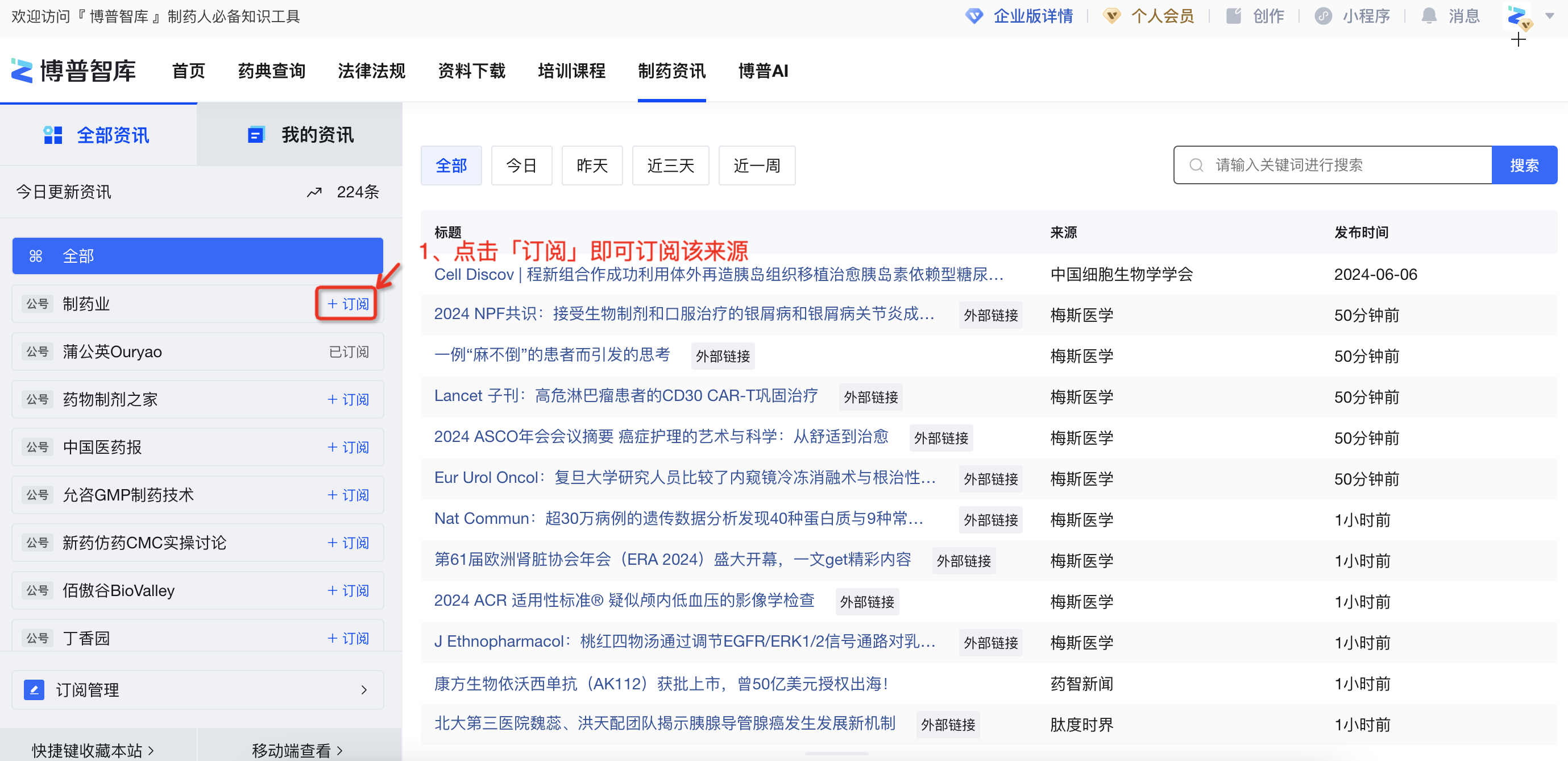Click 外部链接 tag on 一例"麻不倒" row
The width and height of the screenshot is (1568, 761).
tap(723, 356)
